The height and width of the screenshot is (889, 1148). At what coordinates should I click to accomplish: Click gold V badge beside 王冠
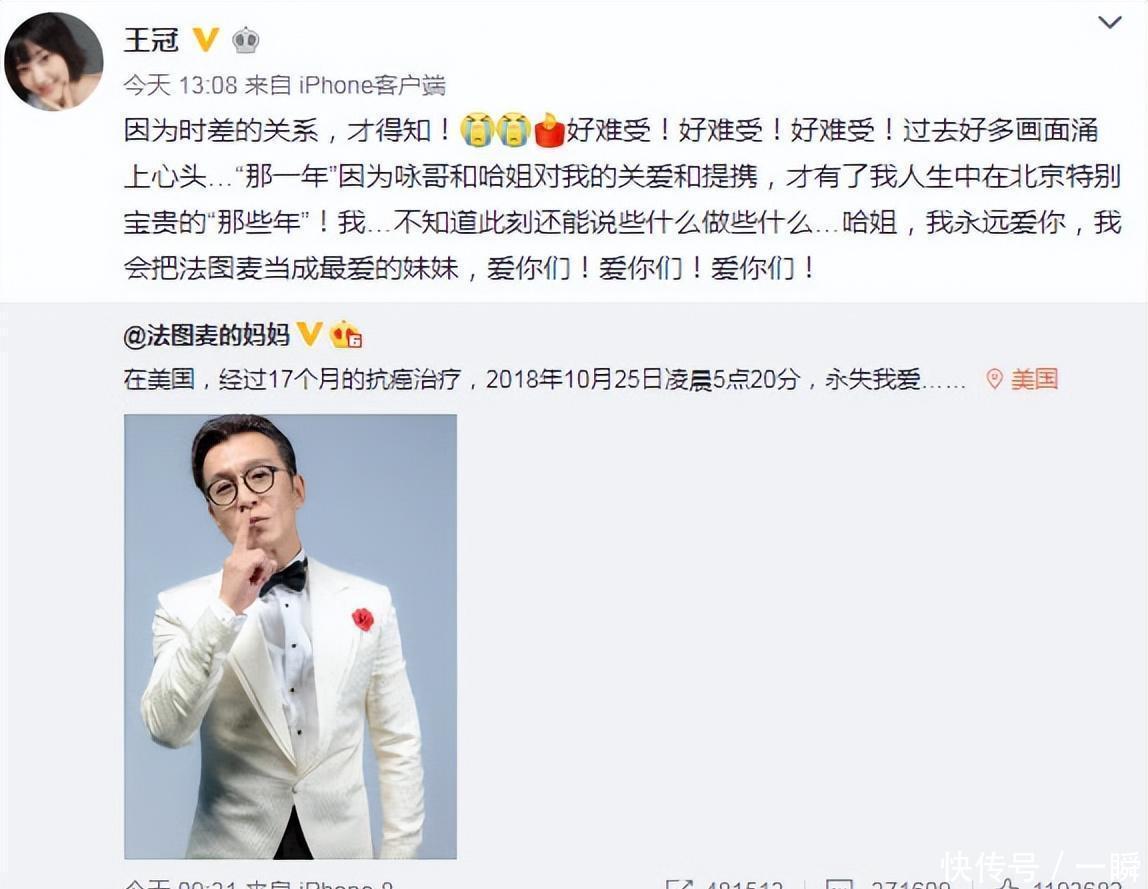[206, 40]
